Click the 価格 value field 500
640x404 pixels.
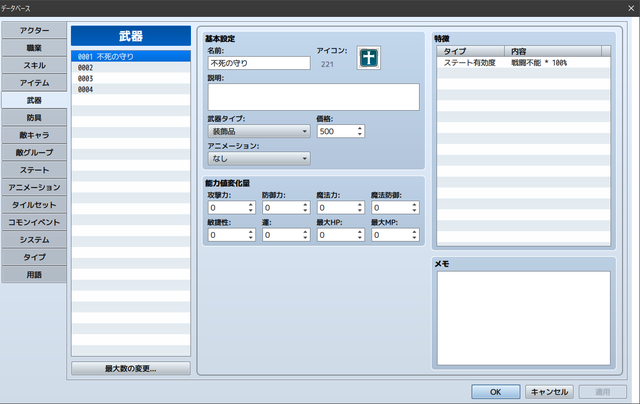(x=336, y=131)
